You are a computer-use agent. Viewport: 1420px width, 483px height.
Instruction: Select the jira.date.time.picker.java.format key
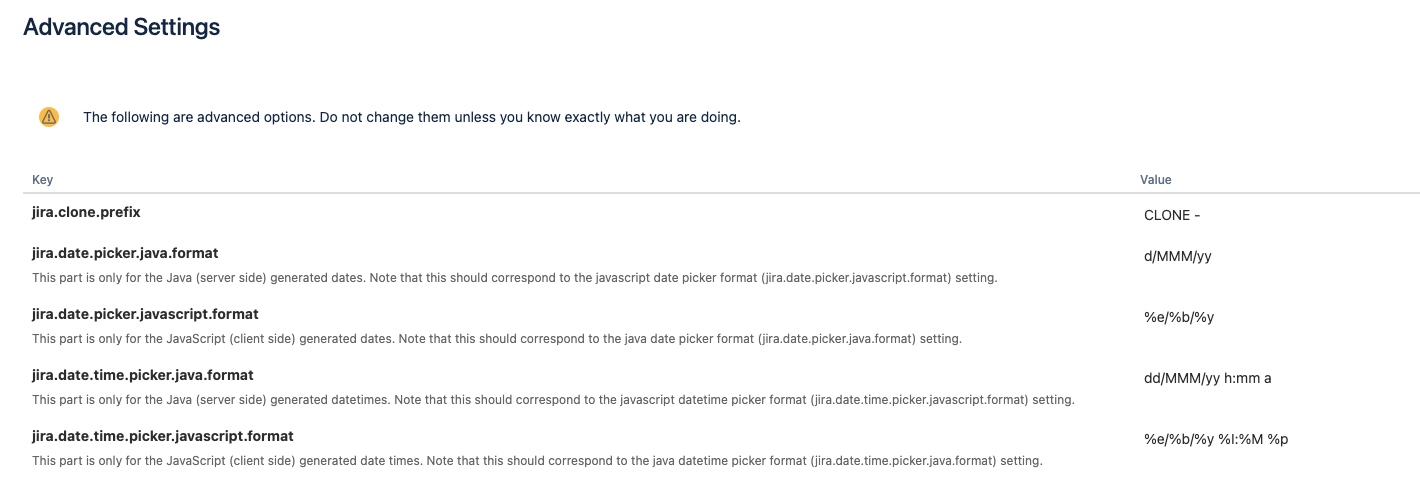pyautogui.click(x=143, y=375)
